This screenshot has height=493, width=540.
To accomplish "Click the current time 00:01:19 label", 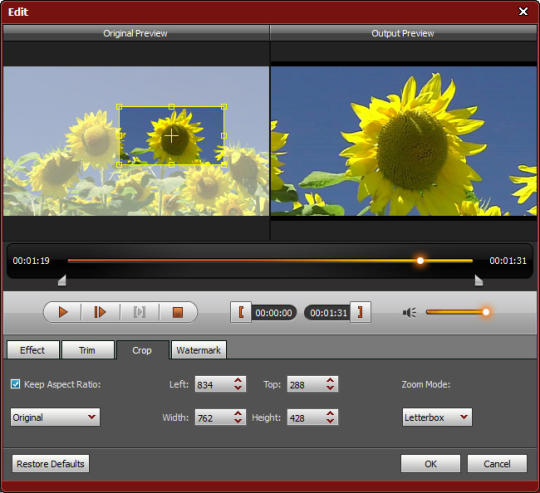I will (x=31, y=261).
